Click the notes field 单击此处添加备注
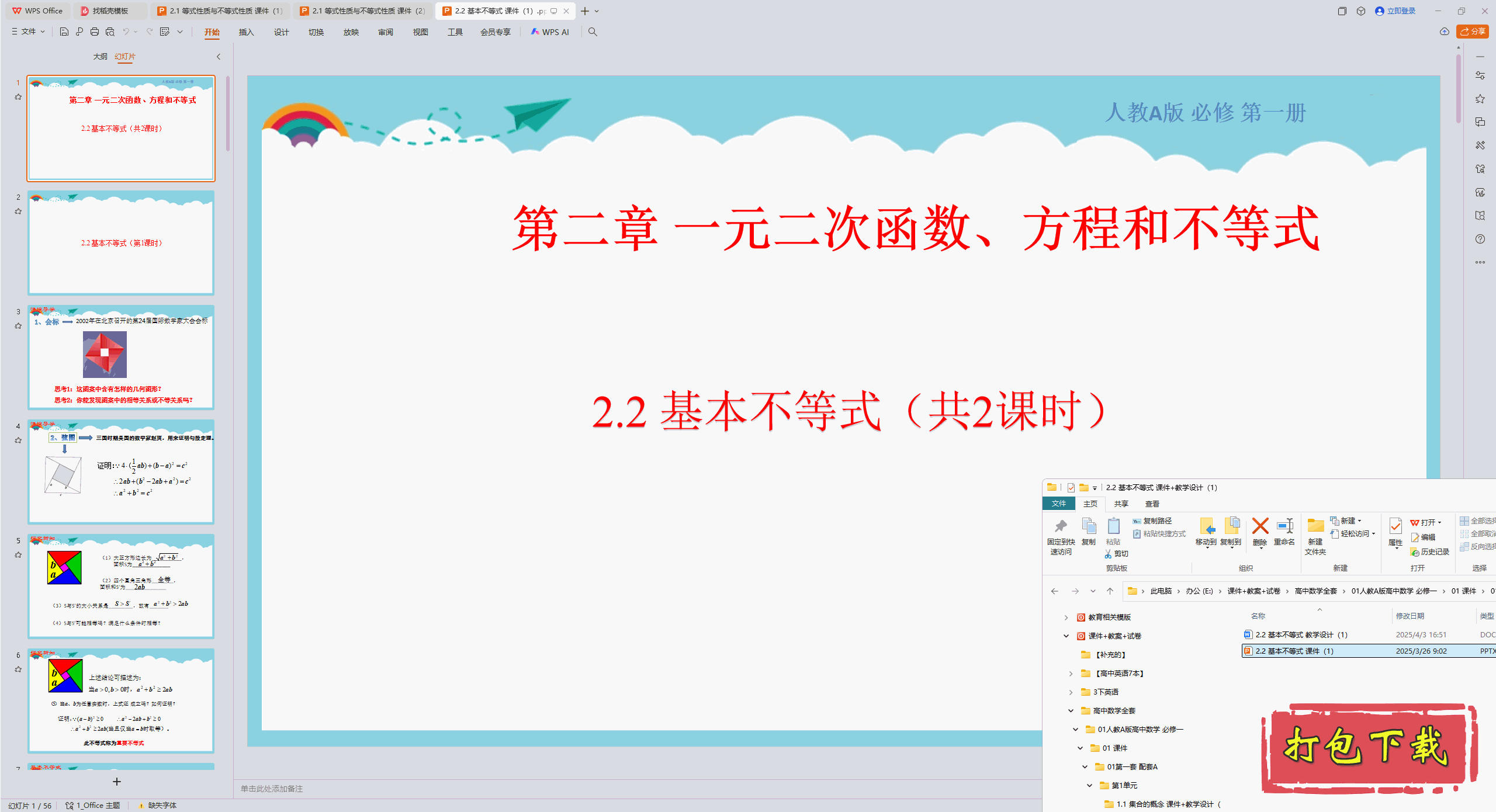Screen dimensions: 1496x812 pos(272,789)
